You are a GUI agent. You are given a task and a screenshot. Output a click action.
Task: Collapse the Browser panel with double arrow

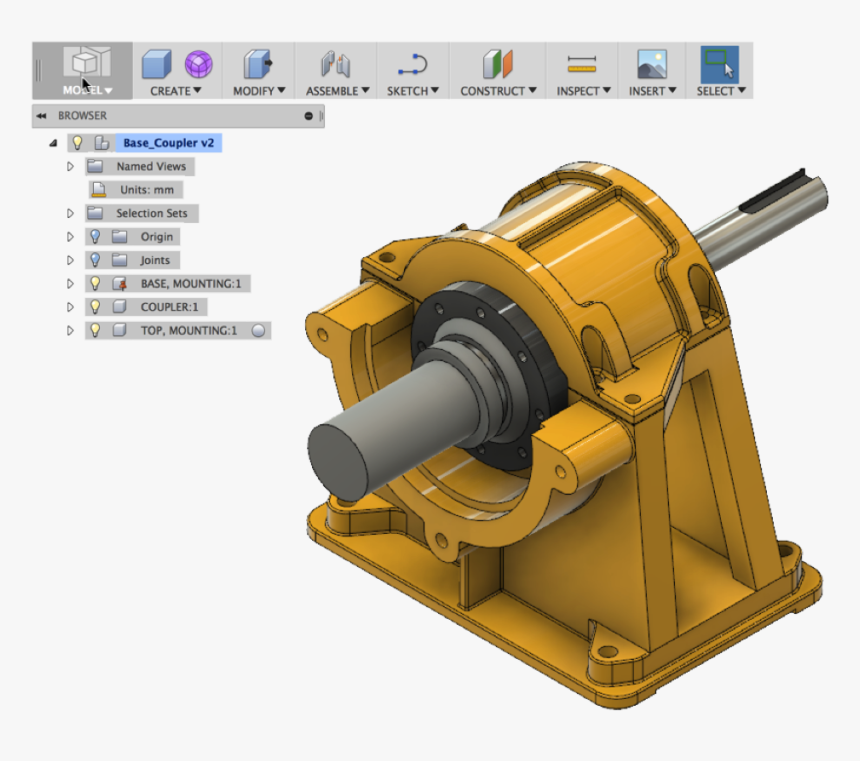point(40,116)
